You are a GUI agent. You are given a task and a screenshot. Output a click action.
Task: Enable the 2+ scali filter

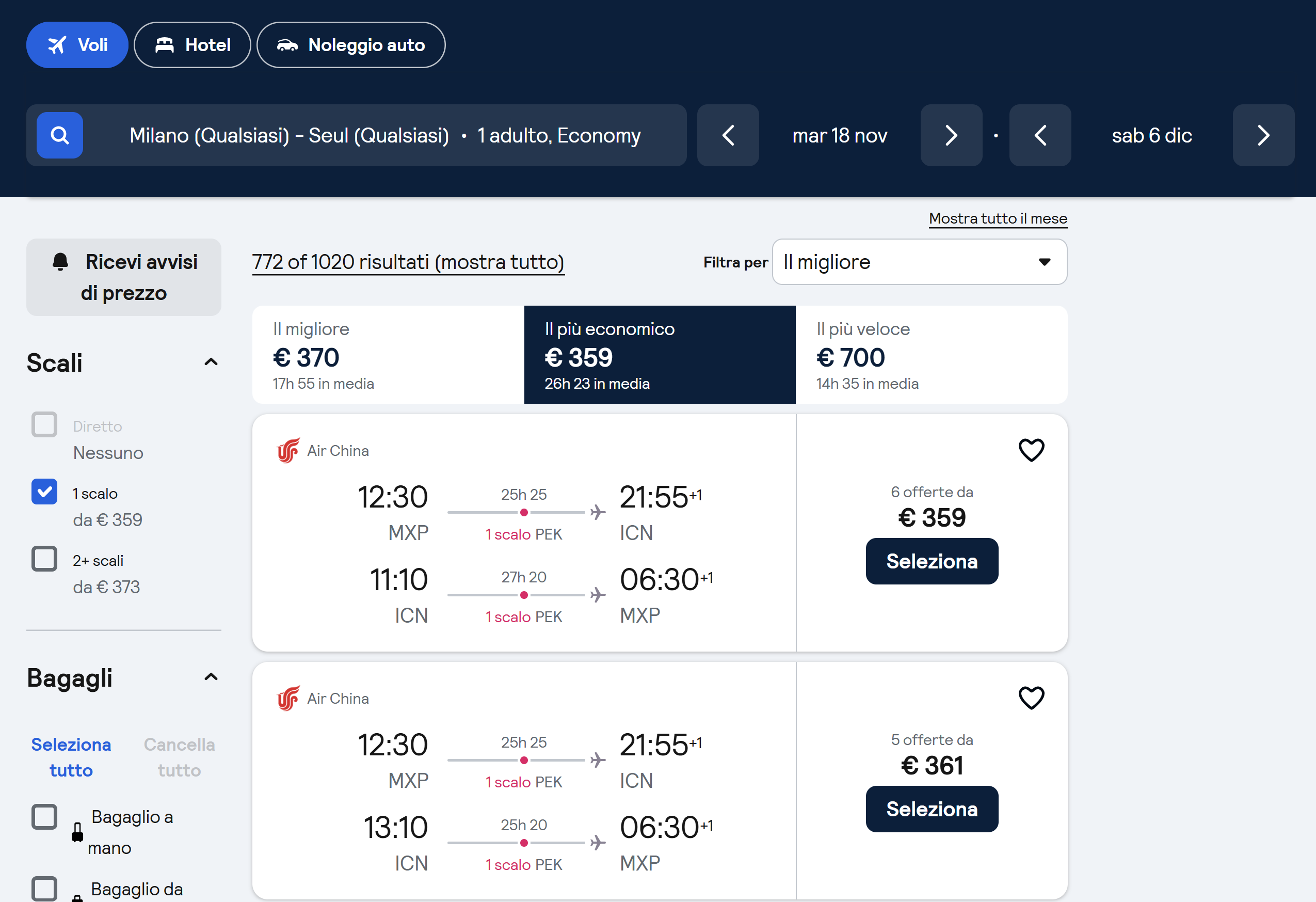click(x=44, y=559)
